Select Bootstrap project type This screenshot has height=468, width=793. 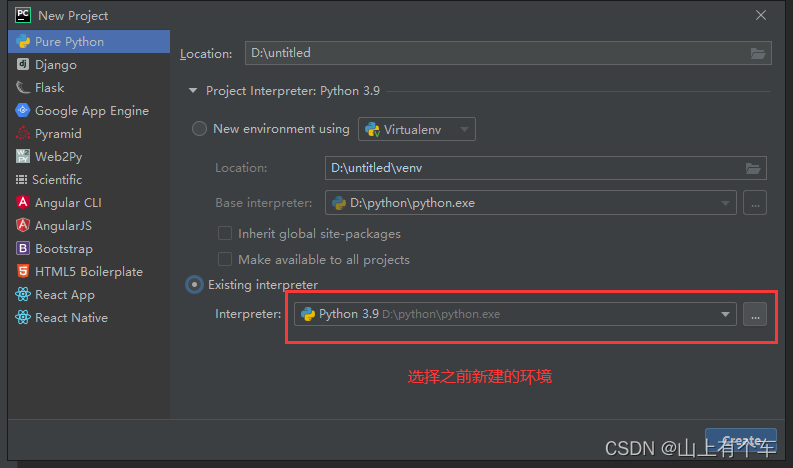[x=89, y=248]
